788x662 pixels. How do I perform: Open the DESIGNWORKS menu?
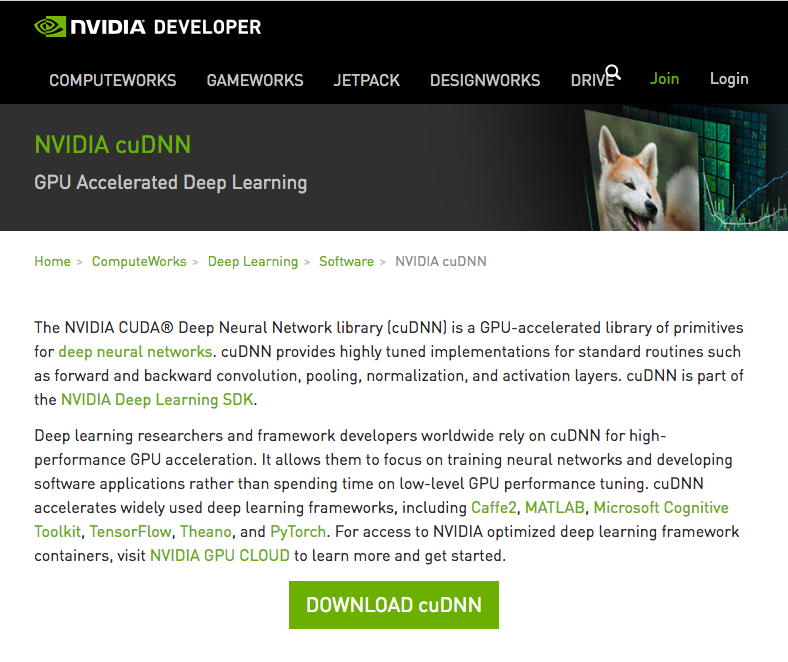coord(485,80)
